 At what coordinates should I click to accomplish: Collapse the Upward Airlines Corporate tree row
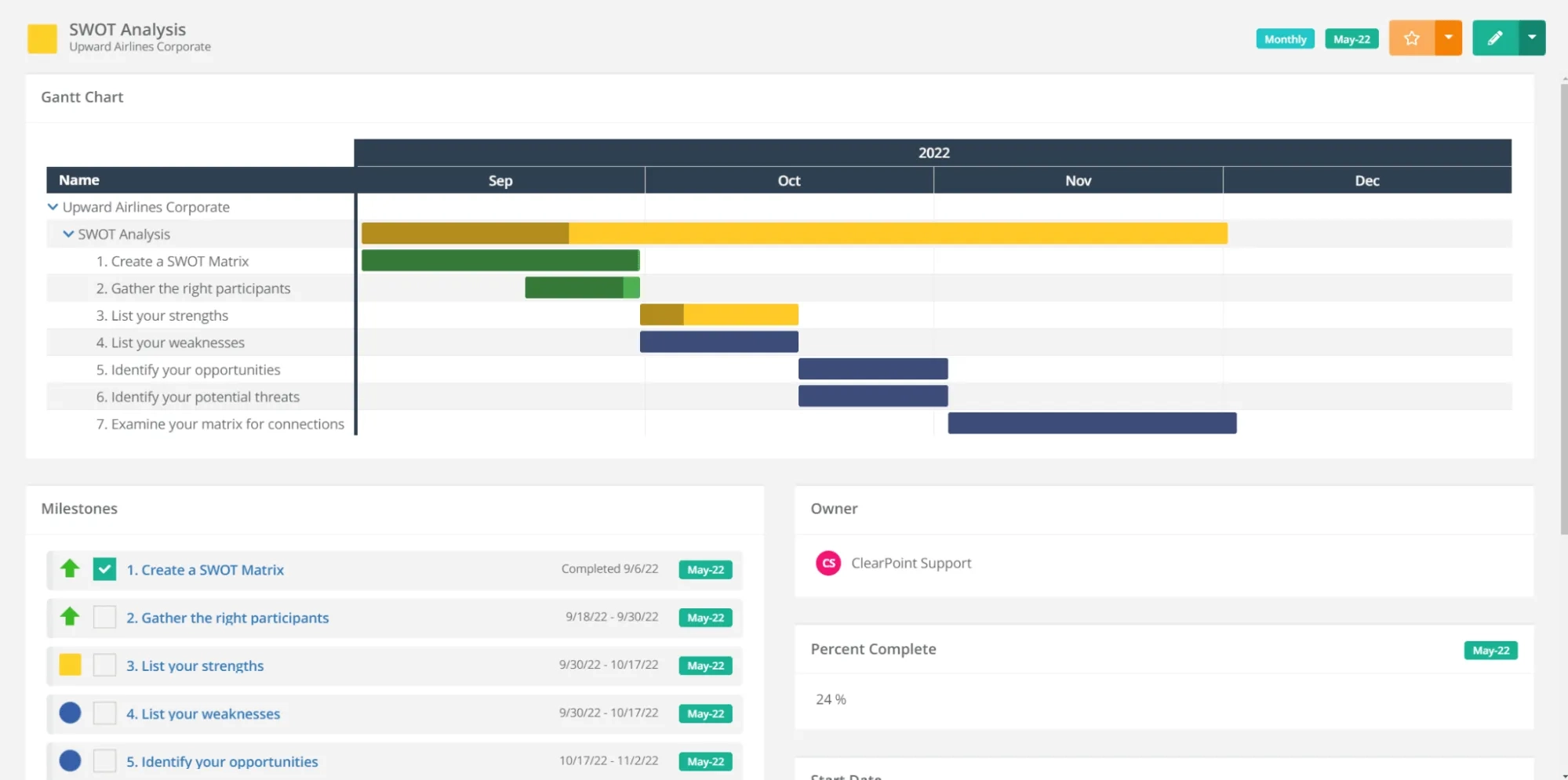point(53,207)
